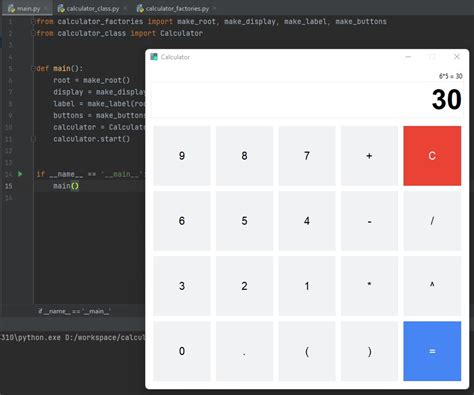Click the 1 calculator key

(x=307, y=286)
